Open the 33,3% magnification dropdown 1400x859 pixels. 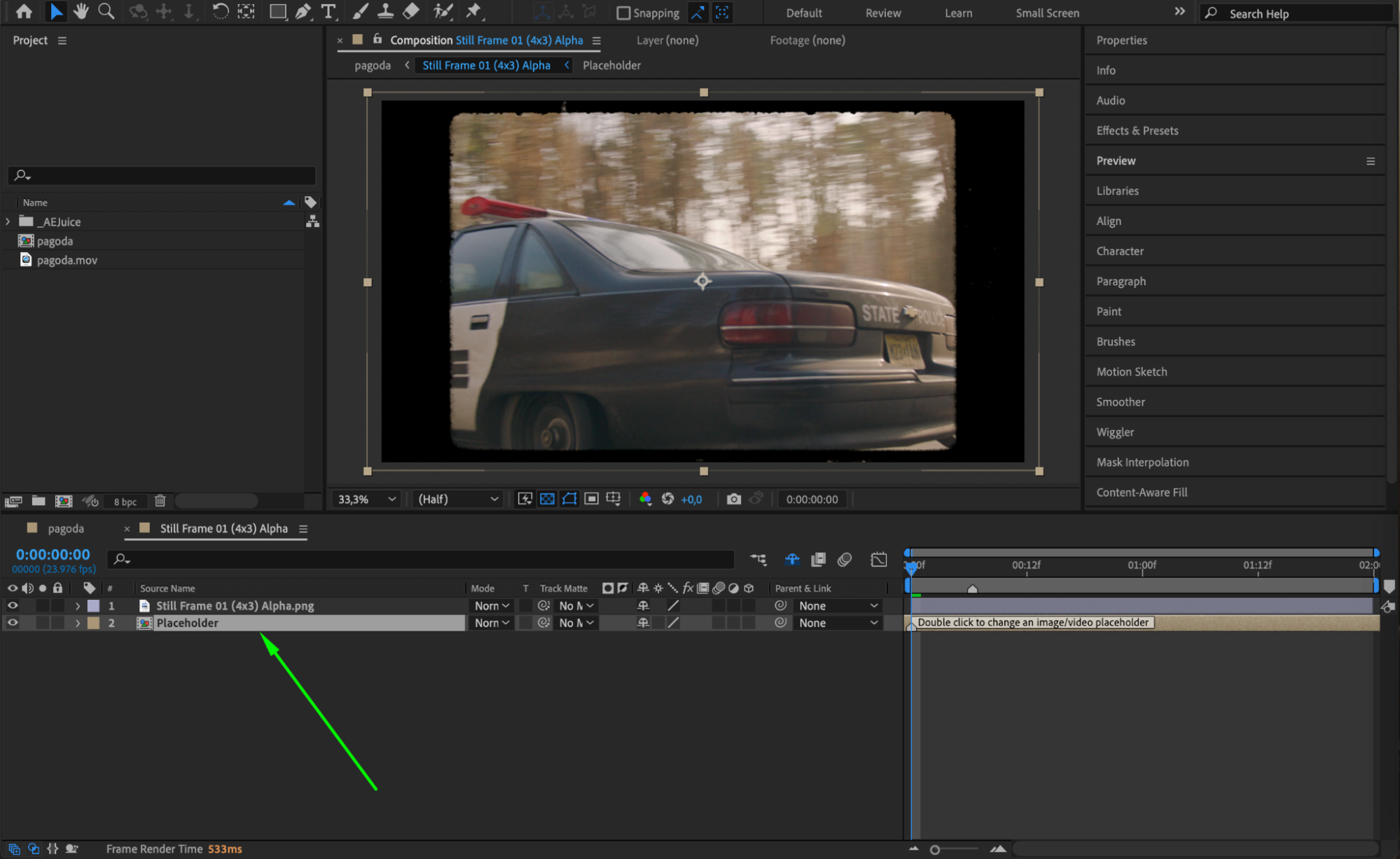pos(366,499)
